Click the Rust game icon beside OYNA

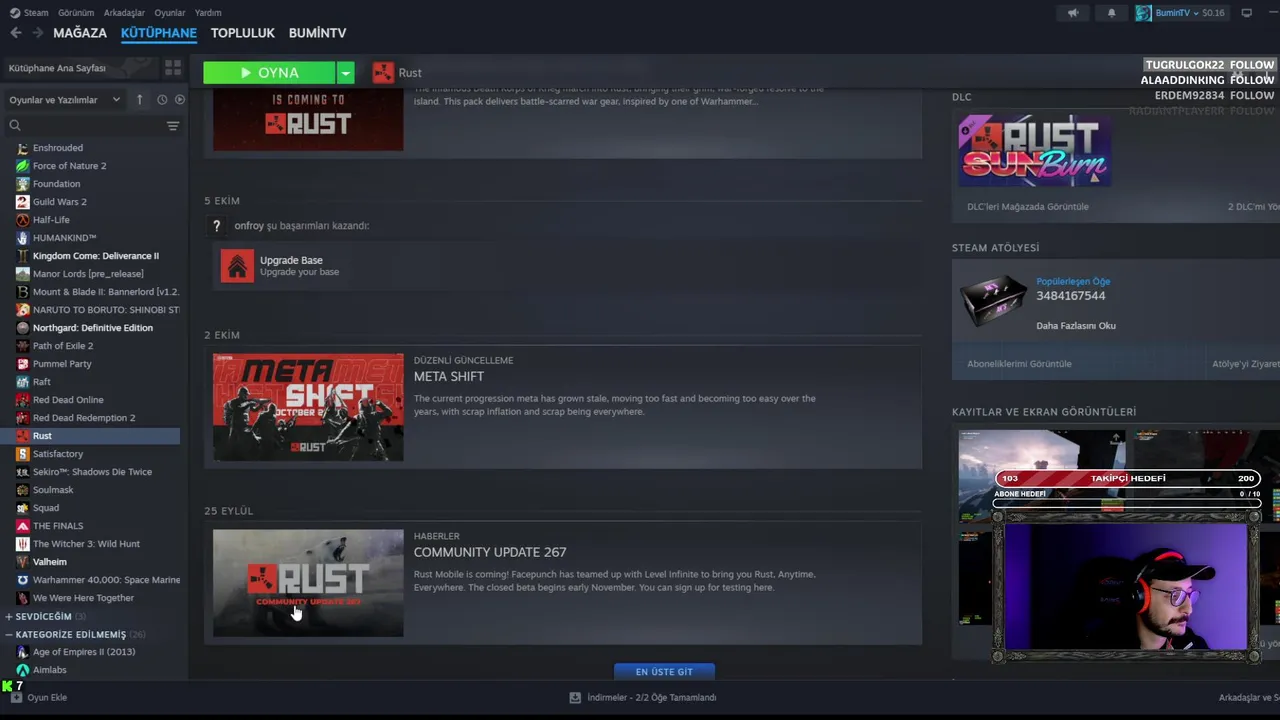pyautogui.click(x=383, y=72)
